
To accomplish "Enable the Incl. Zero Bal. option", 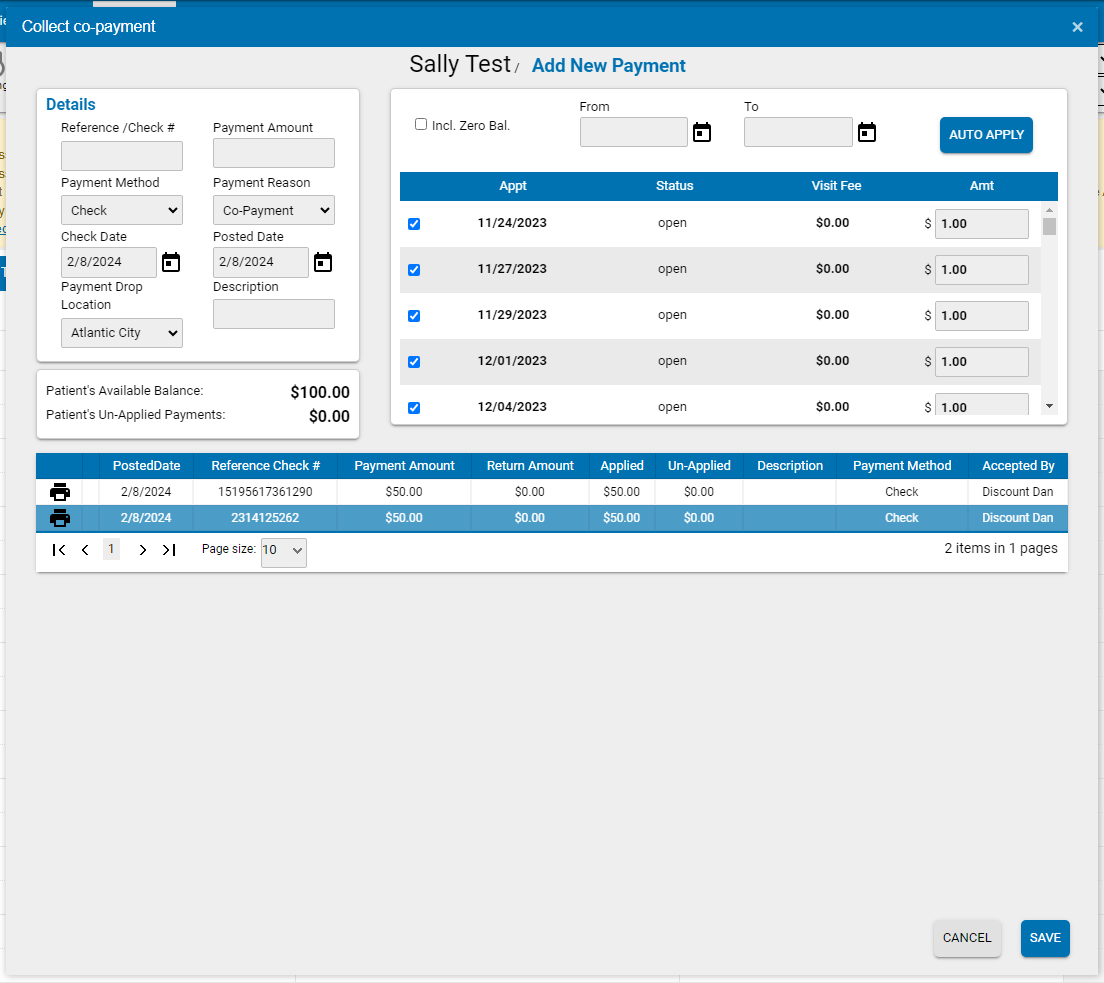I will [x=421, y=124].
